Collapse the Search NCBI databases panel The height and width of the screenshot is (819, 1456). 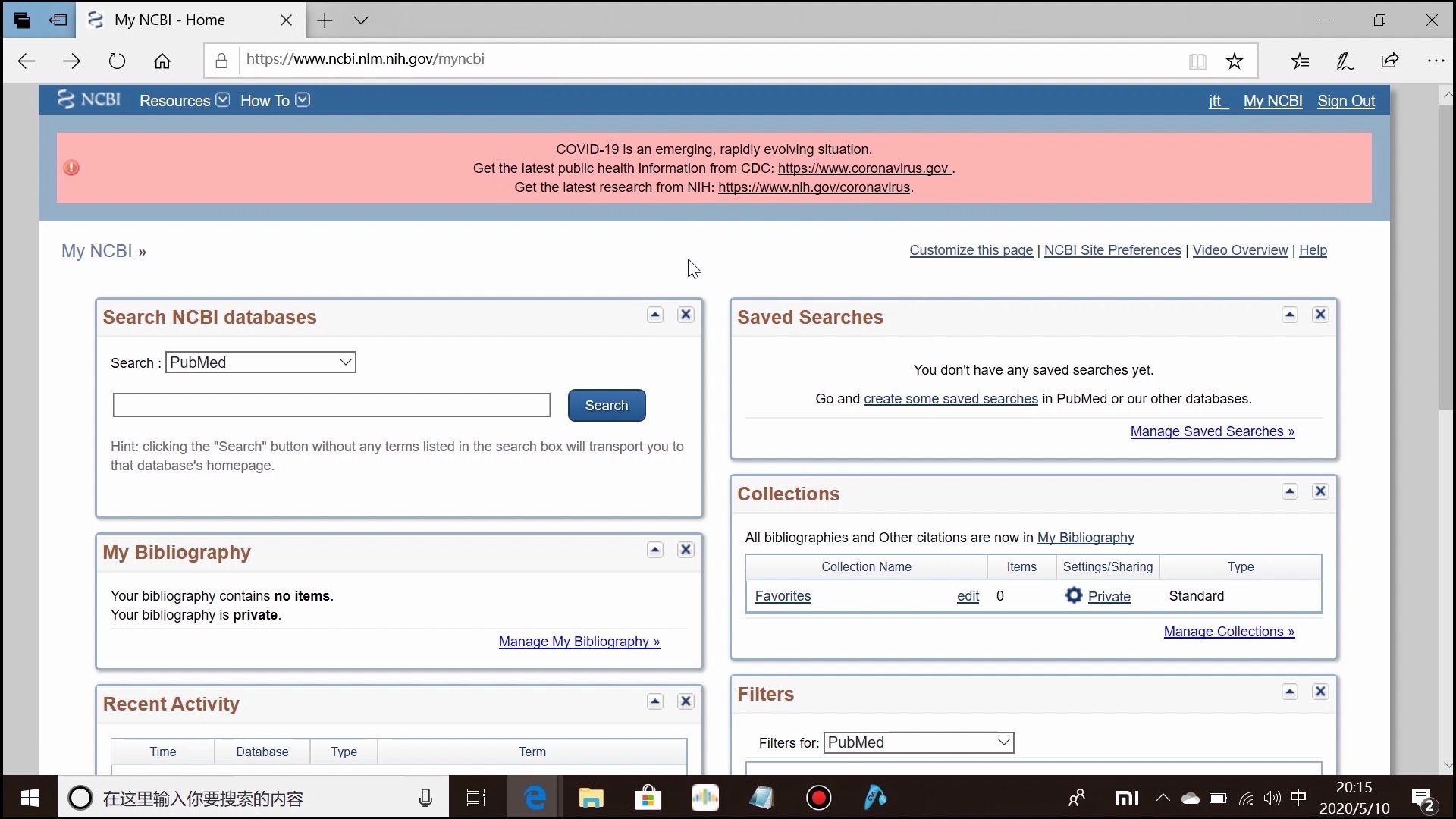(655, 315)
